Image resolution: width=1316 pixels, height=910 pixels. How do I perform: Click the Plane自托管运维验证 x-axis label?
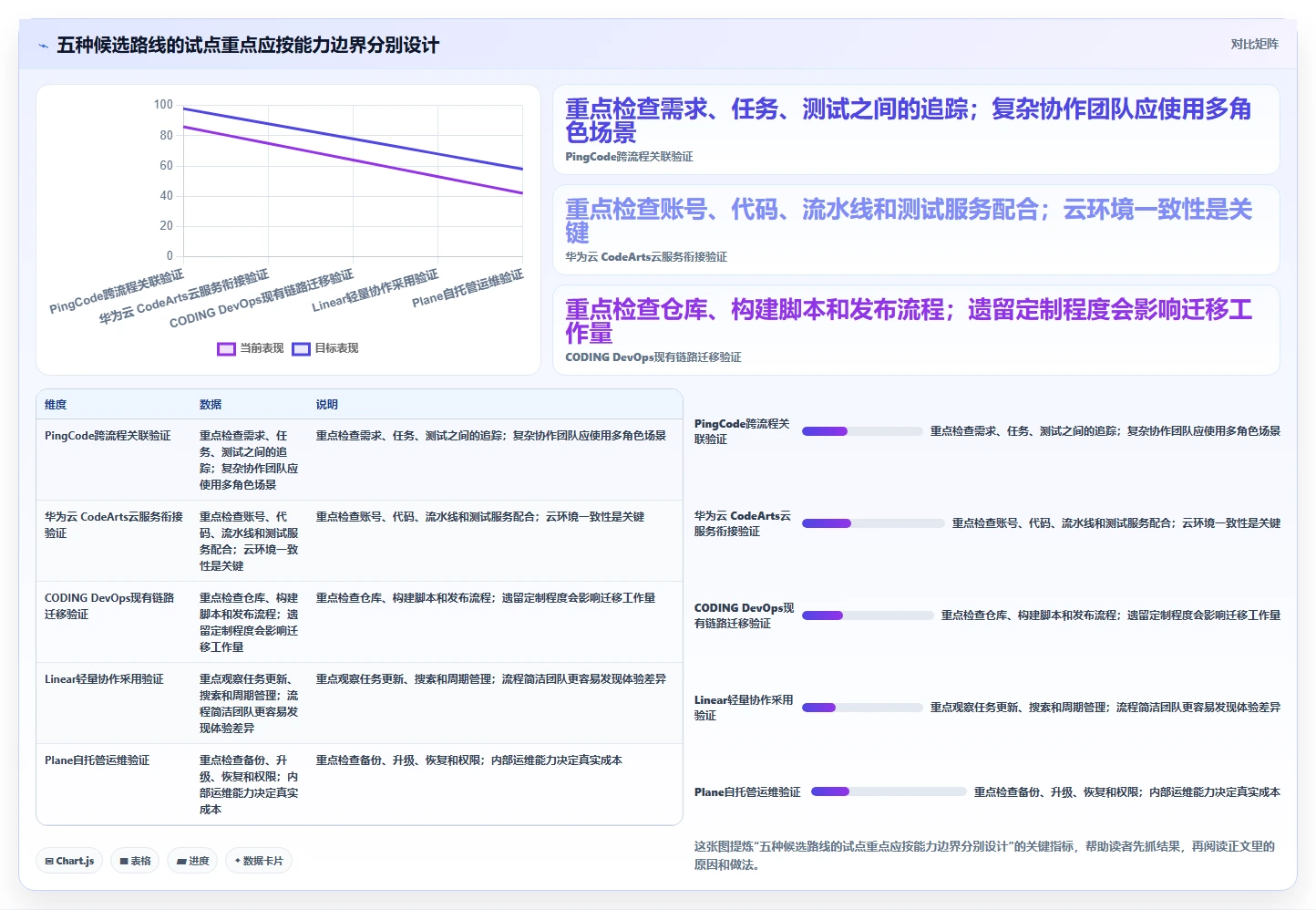468,288
